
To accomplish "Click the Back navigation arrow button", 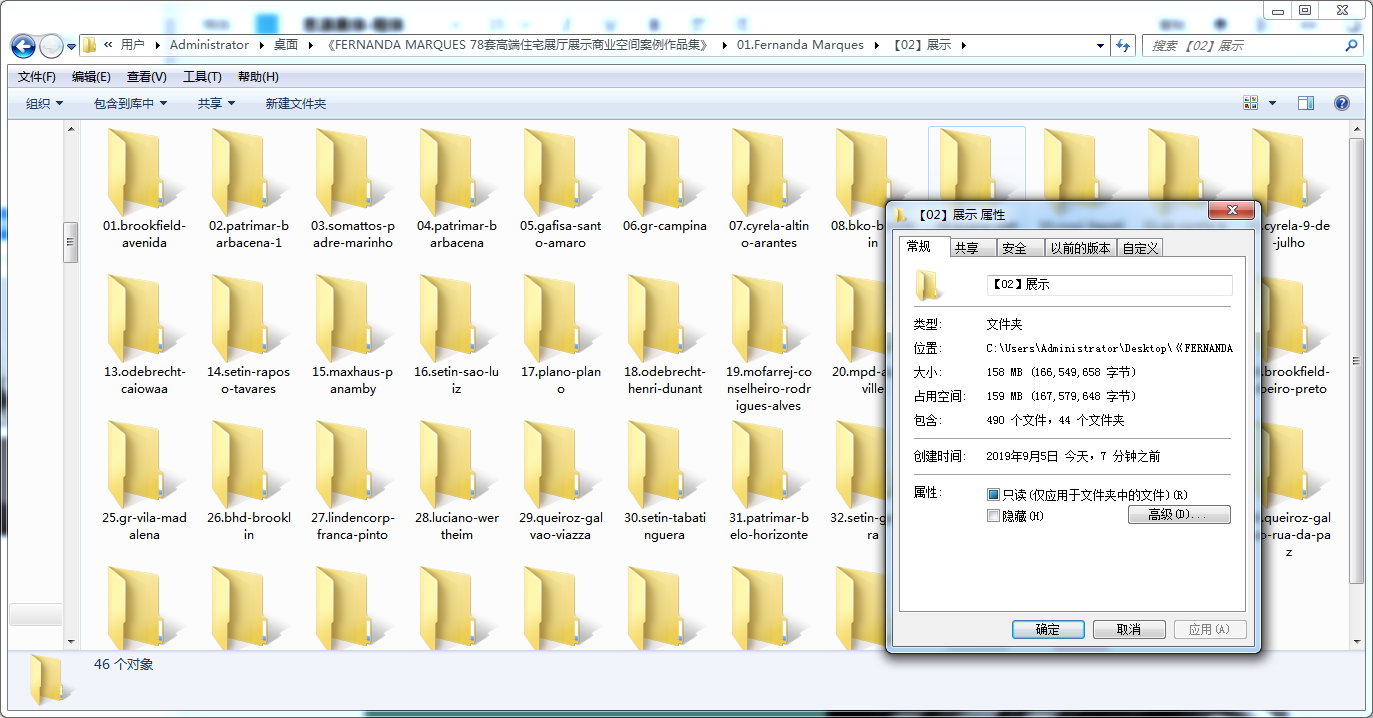I will [23, 45].
